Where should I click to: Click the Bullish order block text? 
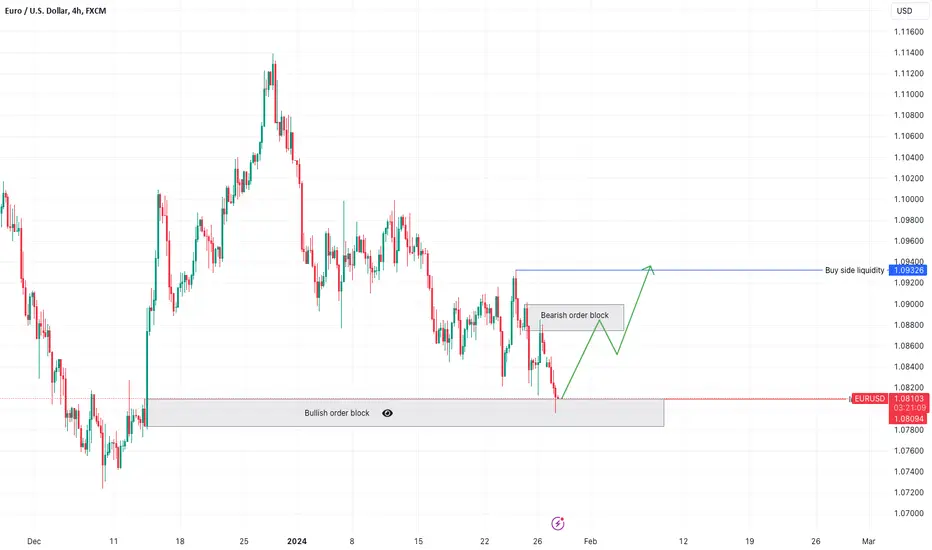pos(336,413)
